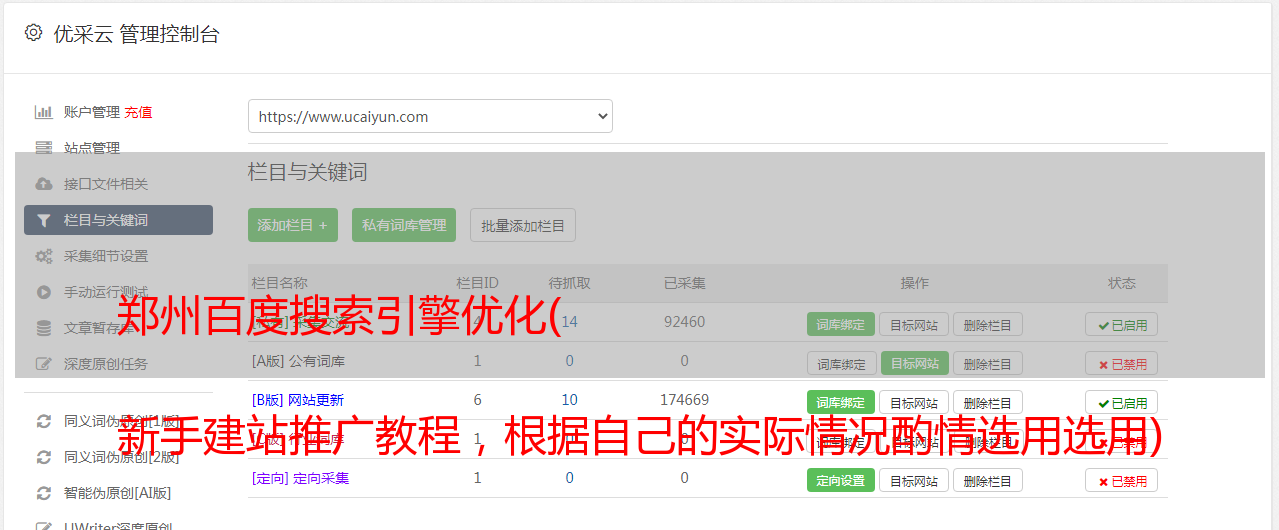Image resolution: width=1279 pixels, height=530 pixels.
Task: Click the cloud upload icon for 接口文件相关
Action: (43, 184)
